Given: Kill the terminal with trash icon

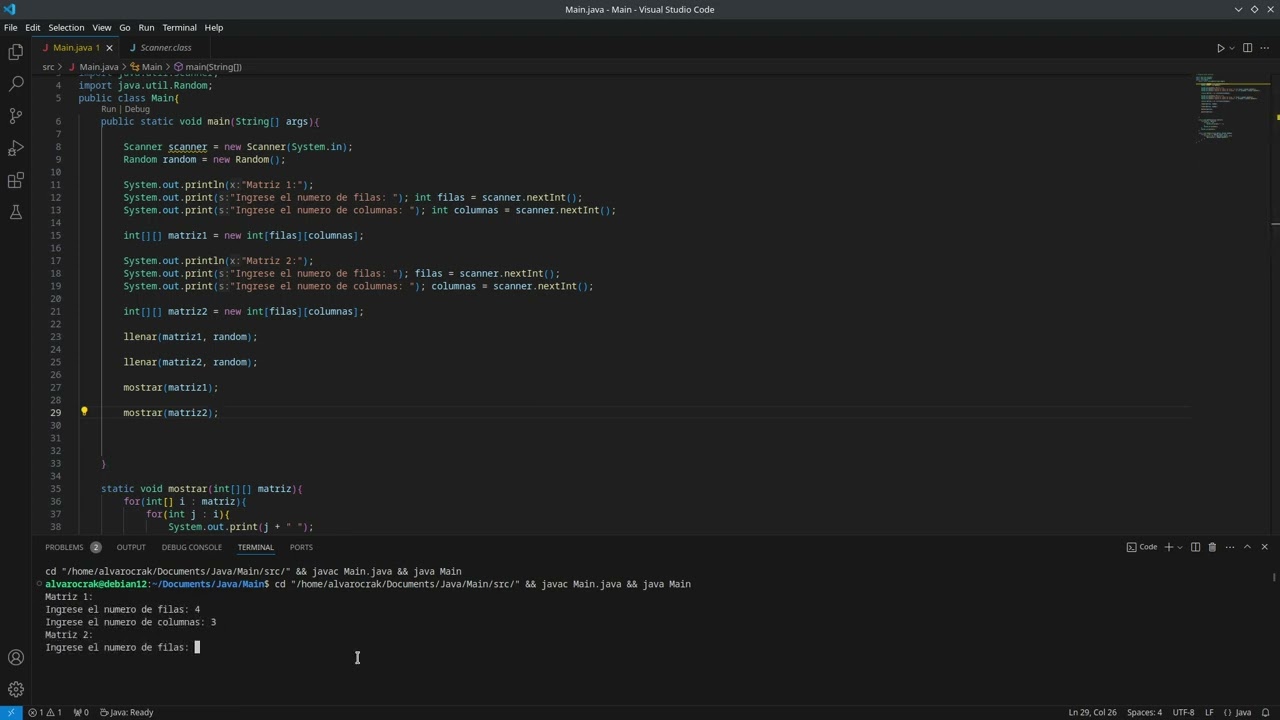Looking at the screenshot, I should click(x=1212, y=547).
